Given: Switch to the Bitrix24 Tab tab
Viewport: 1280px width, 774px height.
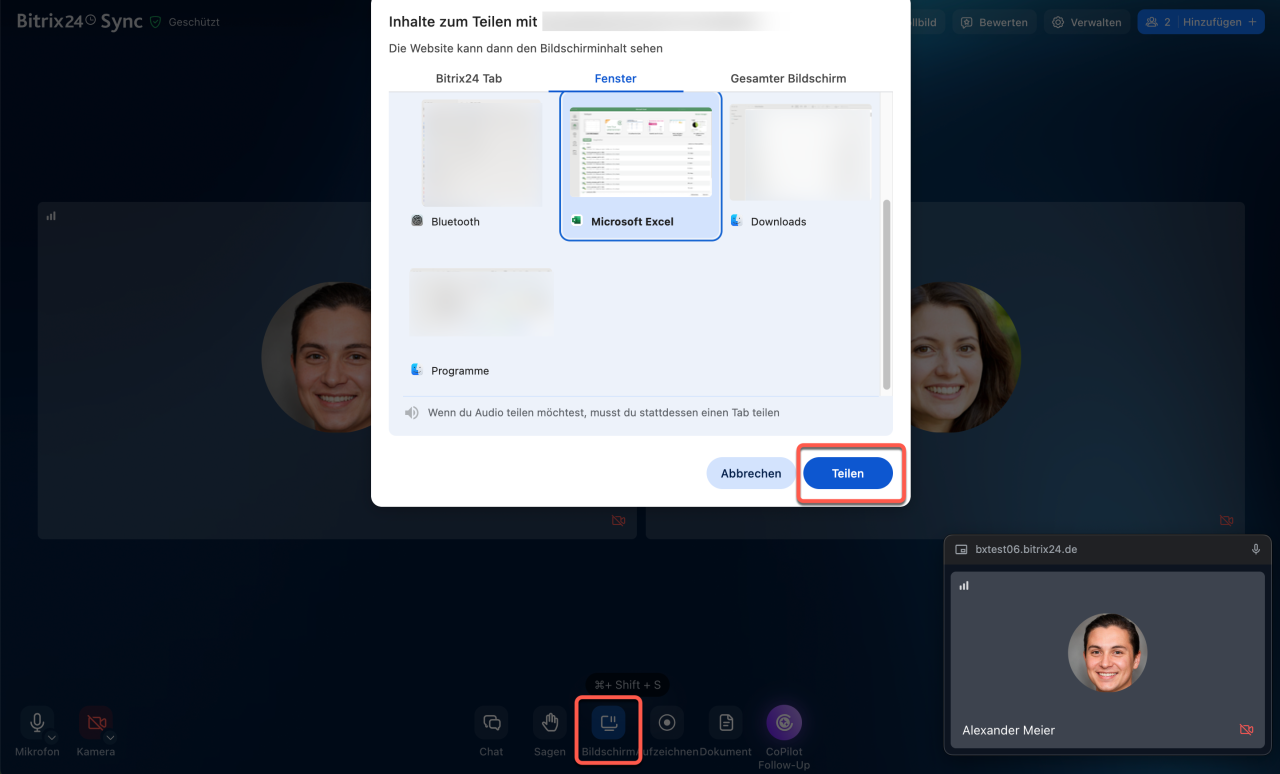Looking at the screenshot, I should coord(469,78).
